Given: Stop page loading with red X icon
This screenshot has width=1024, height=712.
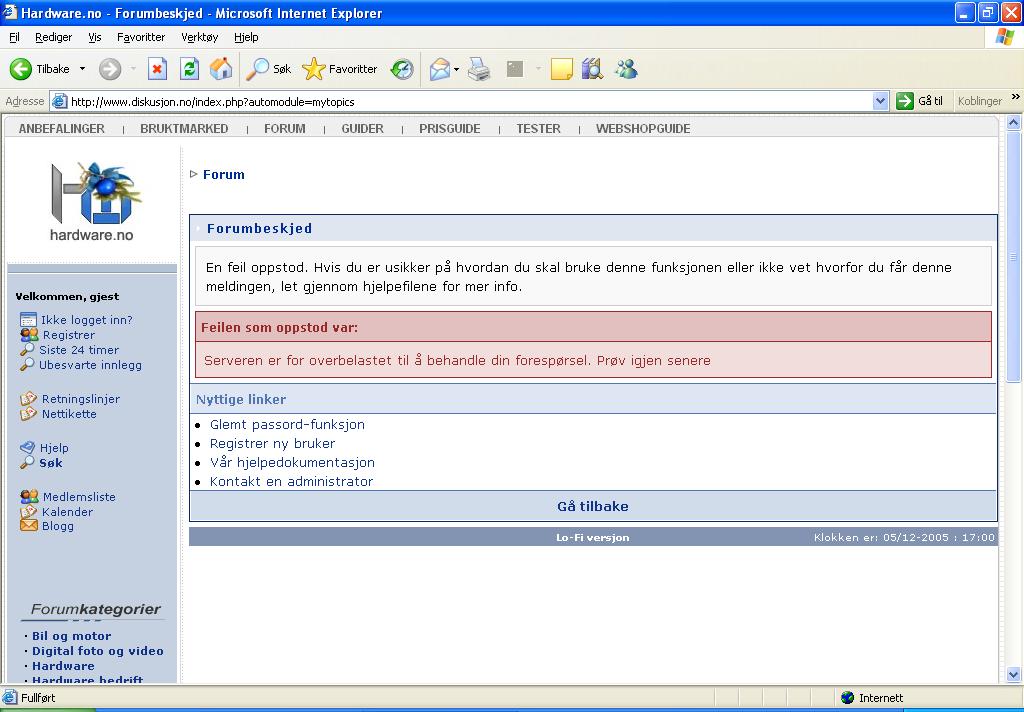Looking at the screenshot, I should pos(157,69).
